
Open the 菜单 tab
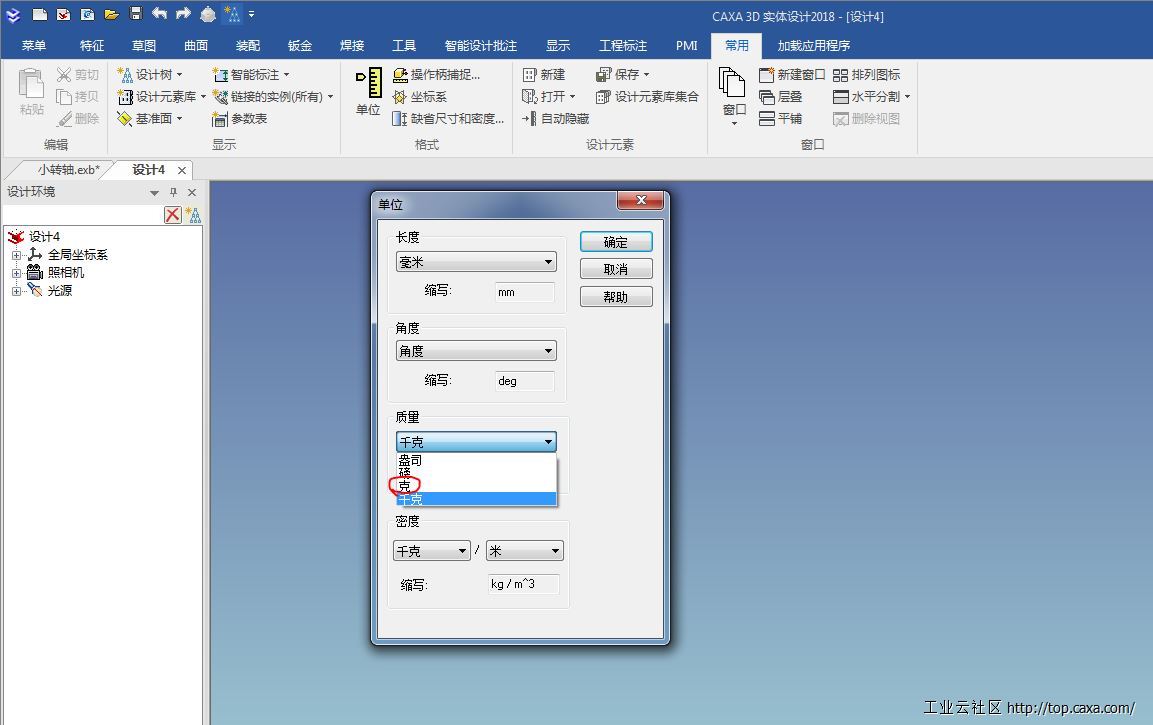coord(34,46)
